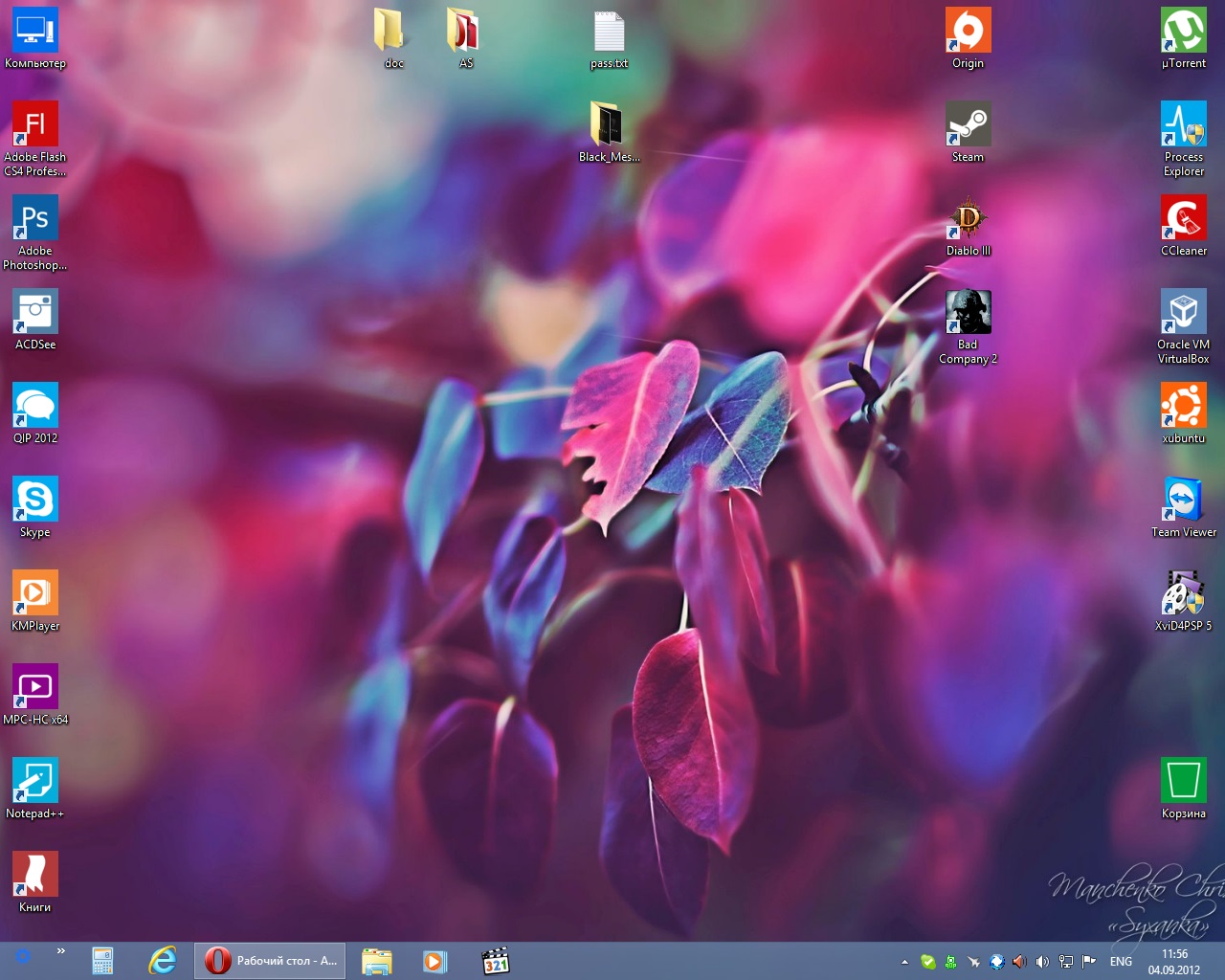Viewport: 1225px width, 980px height.
Task: Launch Oracle VM VirtualBox shortcut
Action: (1184, 326)
